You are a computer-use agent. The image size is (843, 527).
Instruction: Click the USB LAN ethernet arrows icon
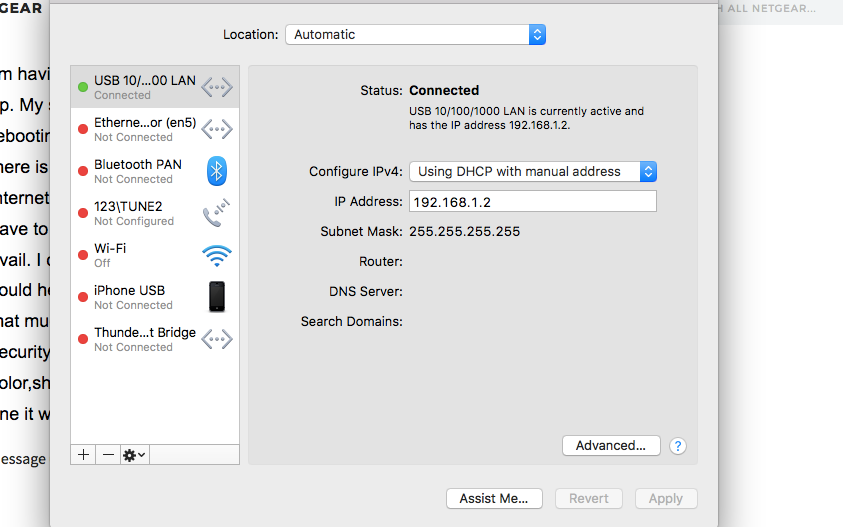pos(217,87)
